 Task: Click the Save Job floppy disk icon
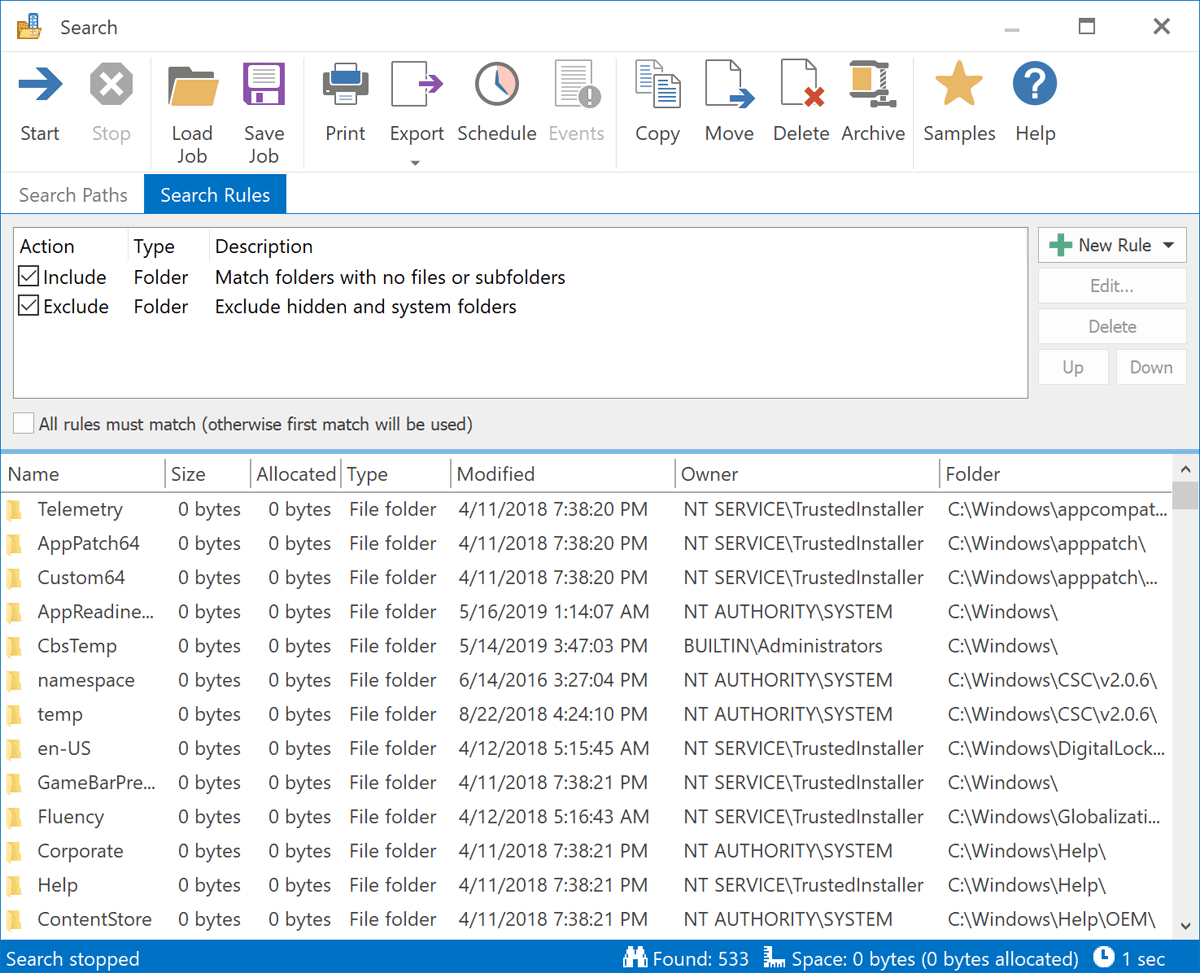(264, 85)
